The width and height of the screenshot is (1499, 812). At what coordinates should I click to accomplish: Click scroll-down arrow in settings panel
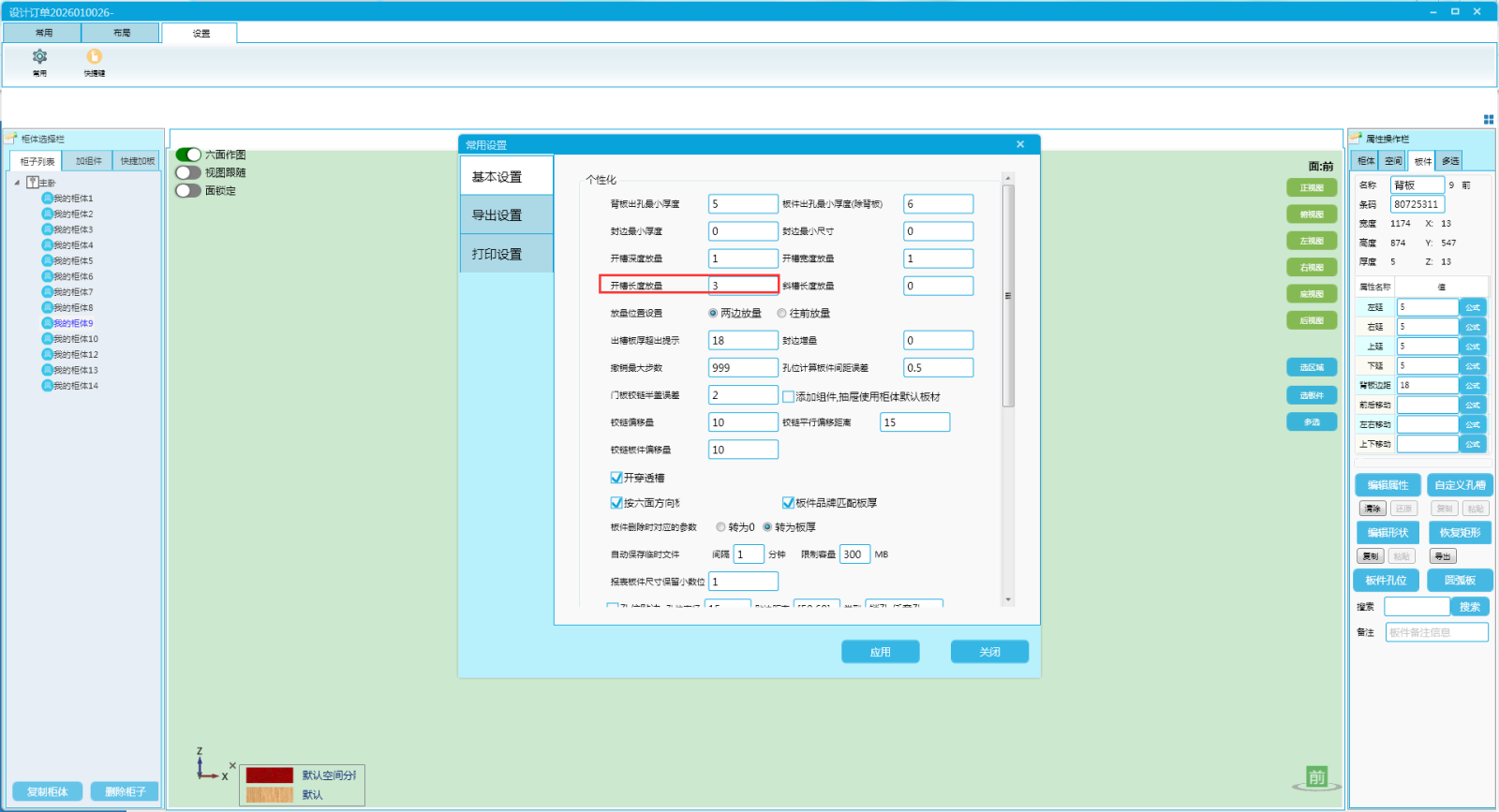[1008, 599]
